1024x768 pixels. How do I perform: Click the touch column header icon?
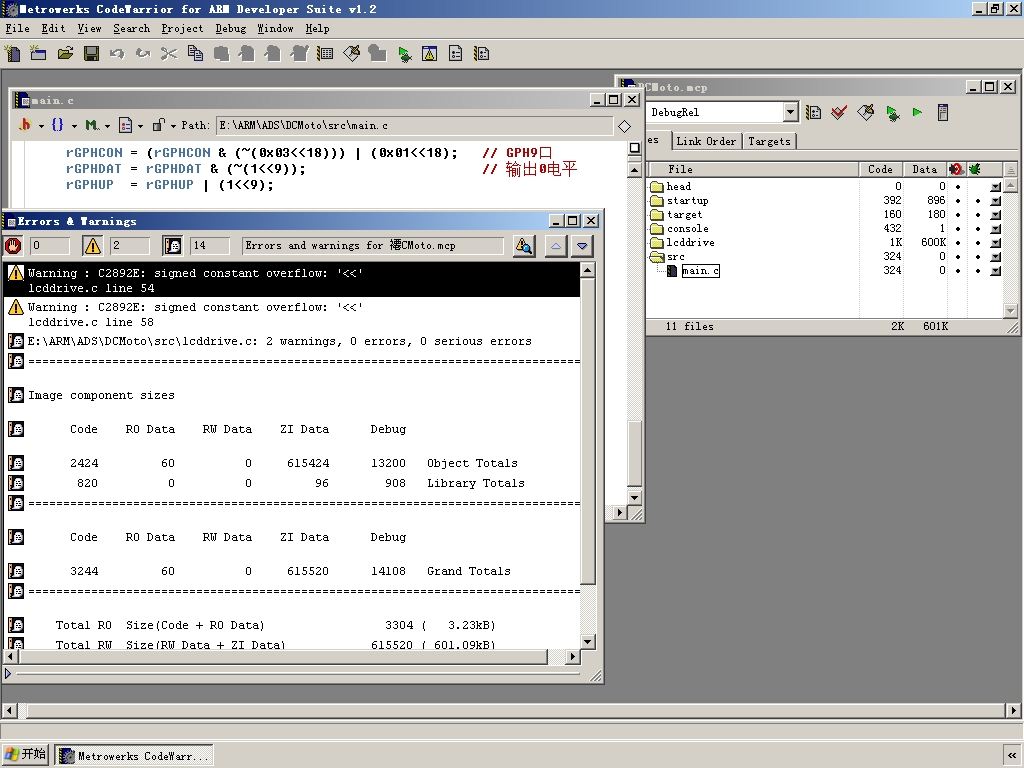pos(957,169)
